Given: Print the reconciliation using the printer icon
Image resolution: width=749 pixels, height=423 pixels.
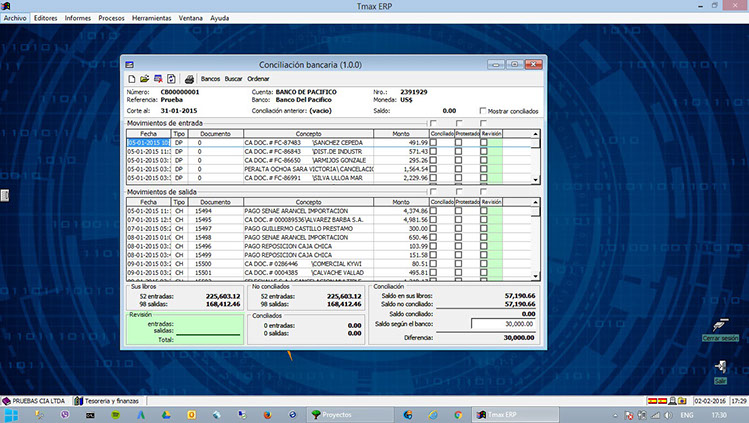Looking at the screenshot, I should coord(188,78).
